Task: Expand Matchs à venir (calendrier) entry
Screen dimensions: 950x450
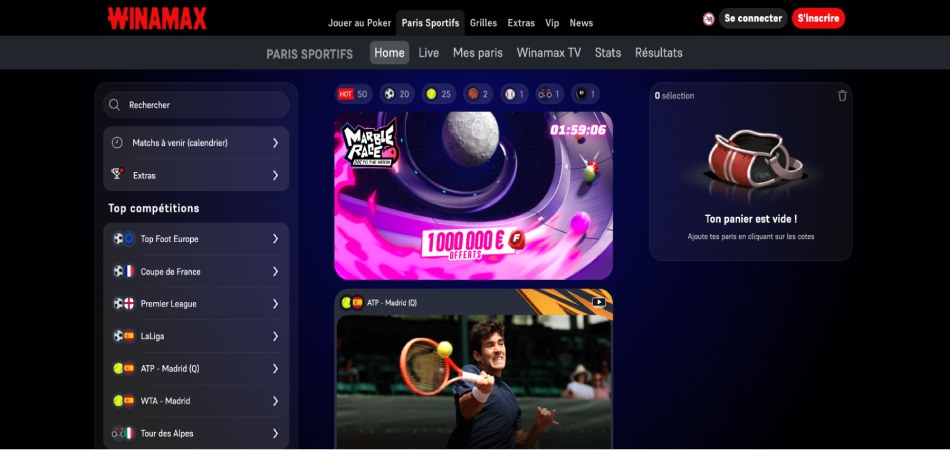Action: click(196, 143)
